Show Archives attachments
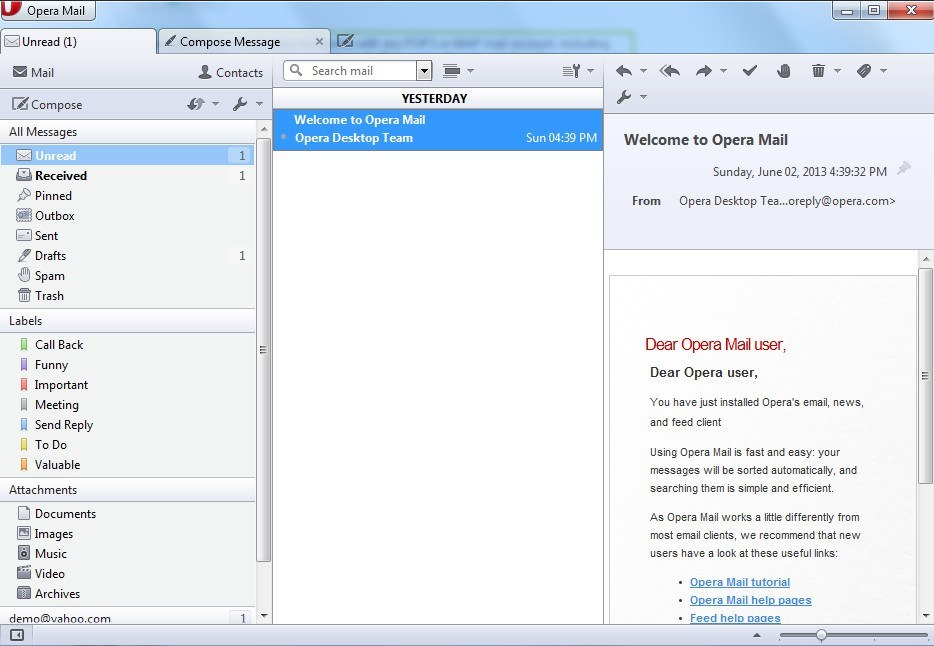The width and height of the screenshot is (934, 646). pos(127,594)
